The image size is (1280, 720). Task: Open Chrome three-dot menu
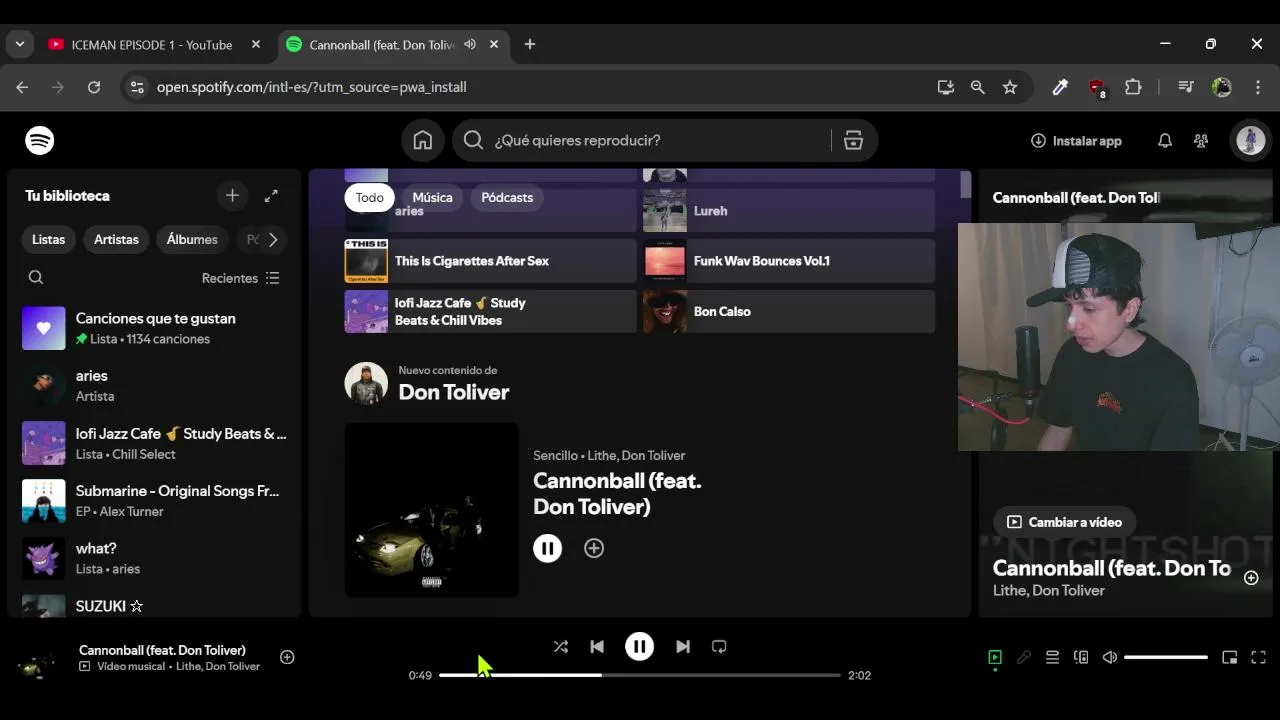coord(1258,87)
